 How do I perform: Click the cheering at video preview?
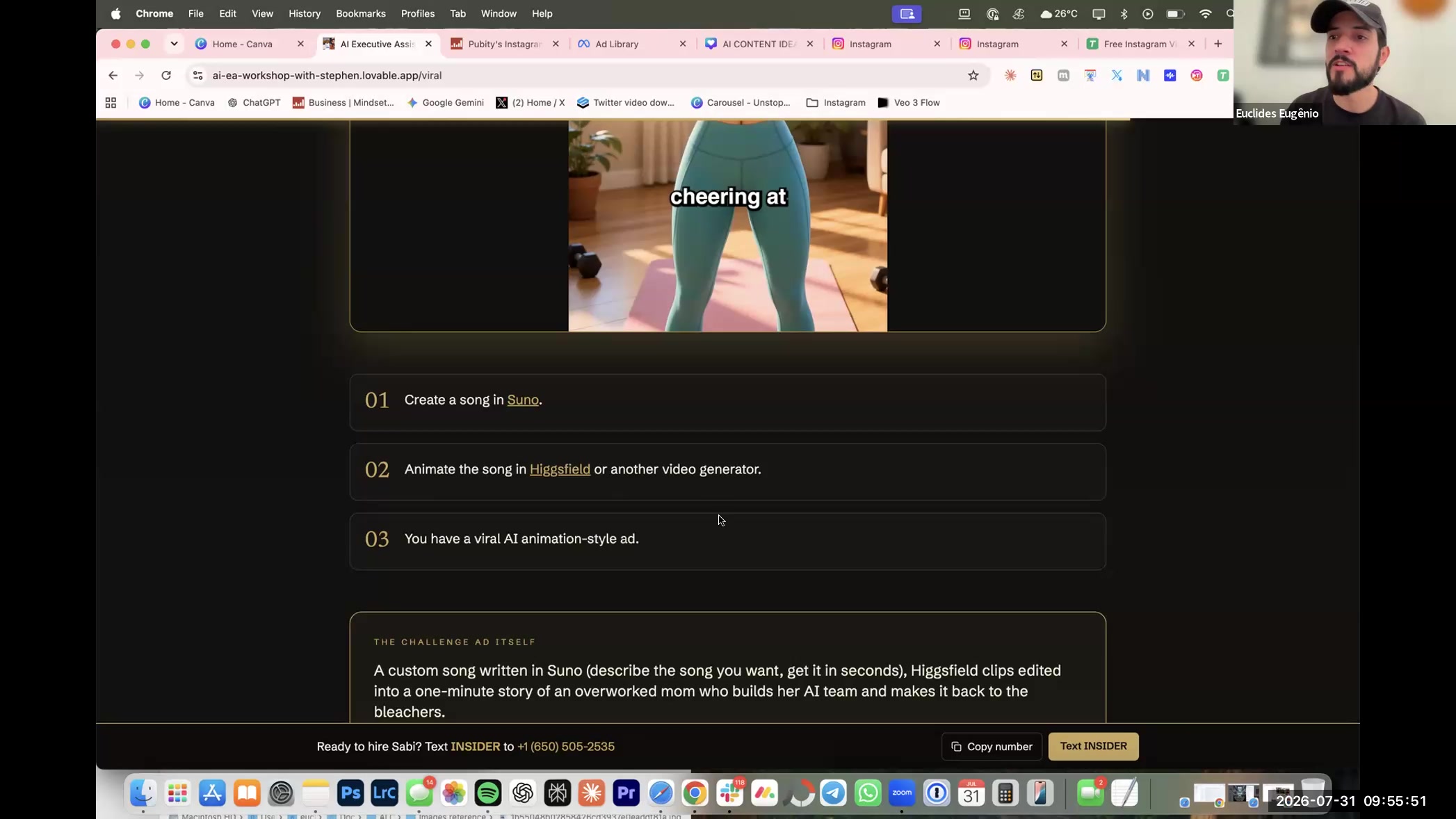(728, 226)
